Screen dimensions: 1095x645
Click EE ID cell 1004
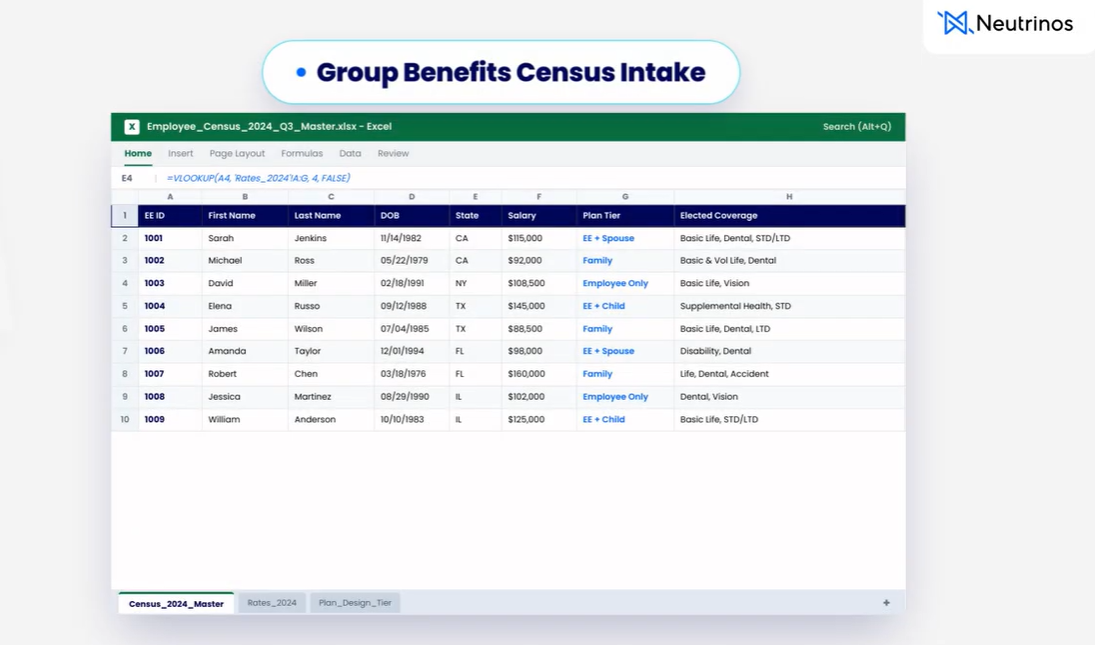(170, 306)
